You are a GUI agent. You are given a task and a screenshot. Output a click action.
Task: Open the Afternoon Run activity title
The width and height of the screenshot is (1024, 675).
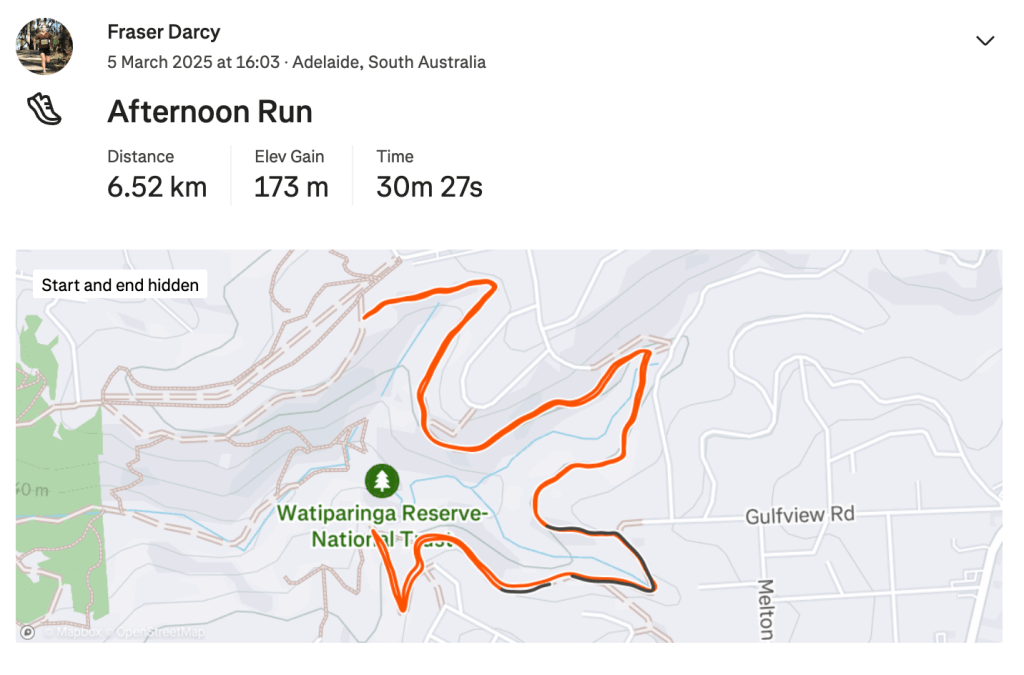(210, 111)
